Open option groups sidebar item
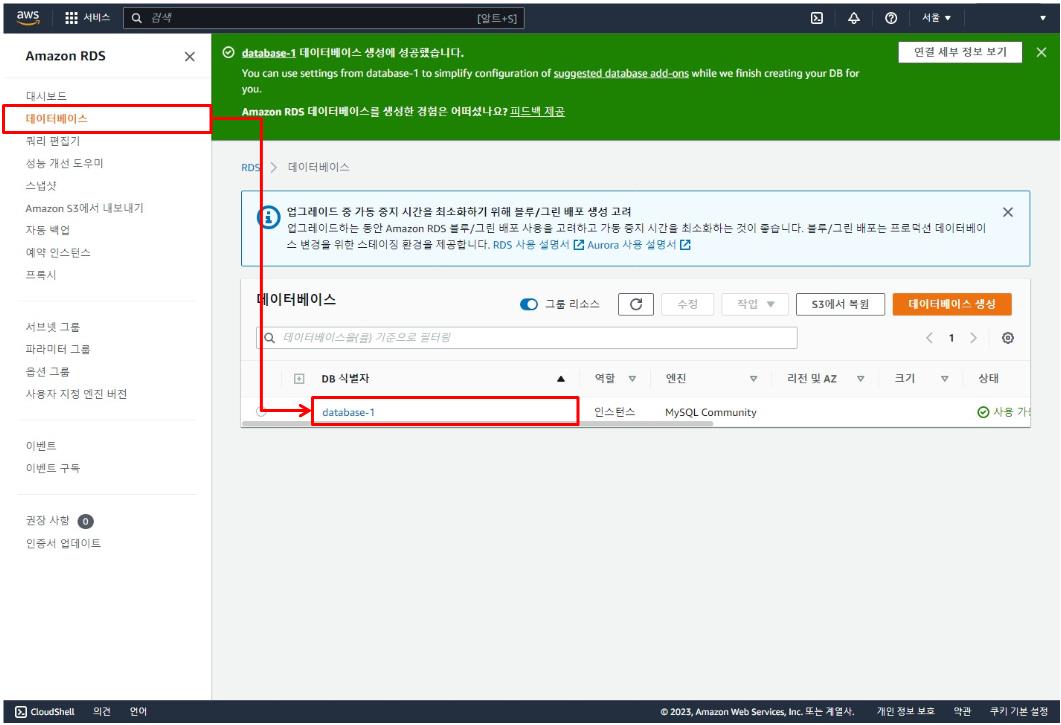Viewport: 1061px width, 725px height. [x=47, y=372]
